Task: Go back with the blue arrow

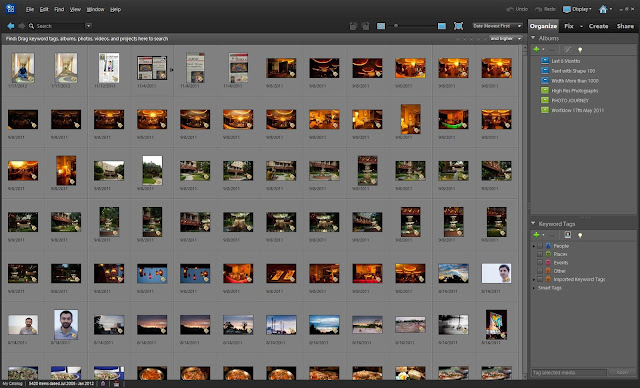Action: (11, 26)
